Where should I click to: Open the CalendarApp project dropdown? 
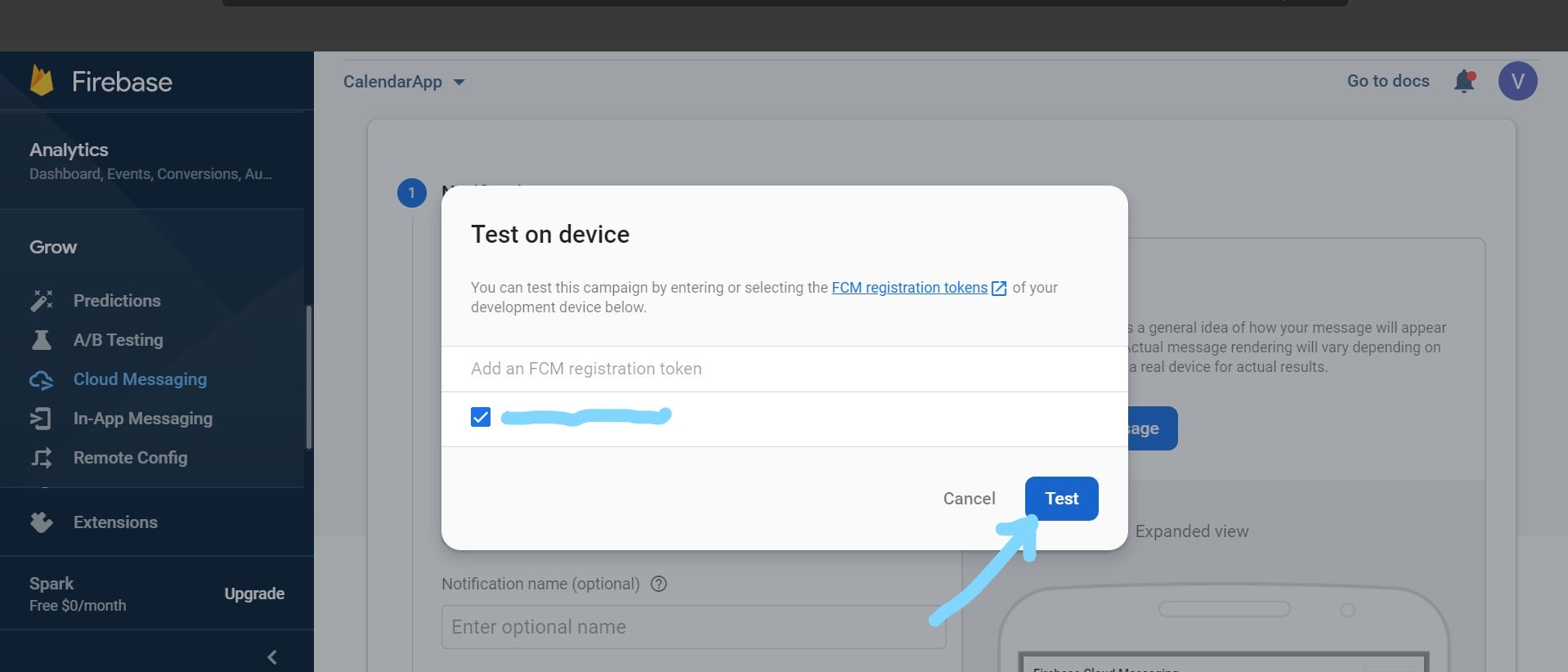pyautogui.click(x=404, y=82)
